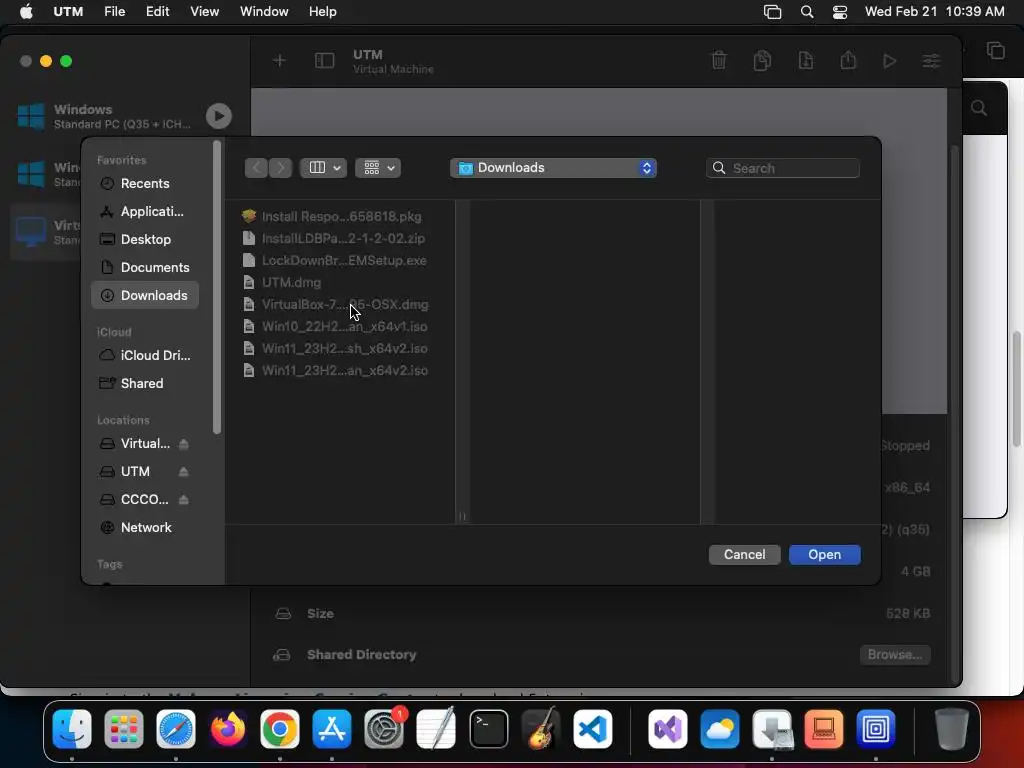The image size is (1024, 768).
Task: Click the column resize handle
Action: pyautogui.click(x=462, y=517)
